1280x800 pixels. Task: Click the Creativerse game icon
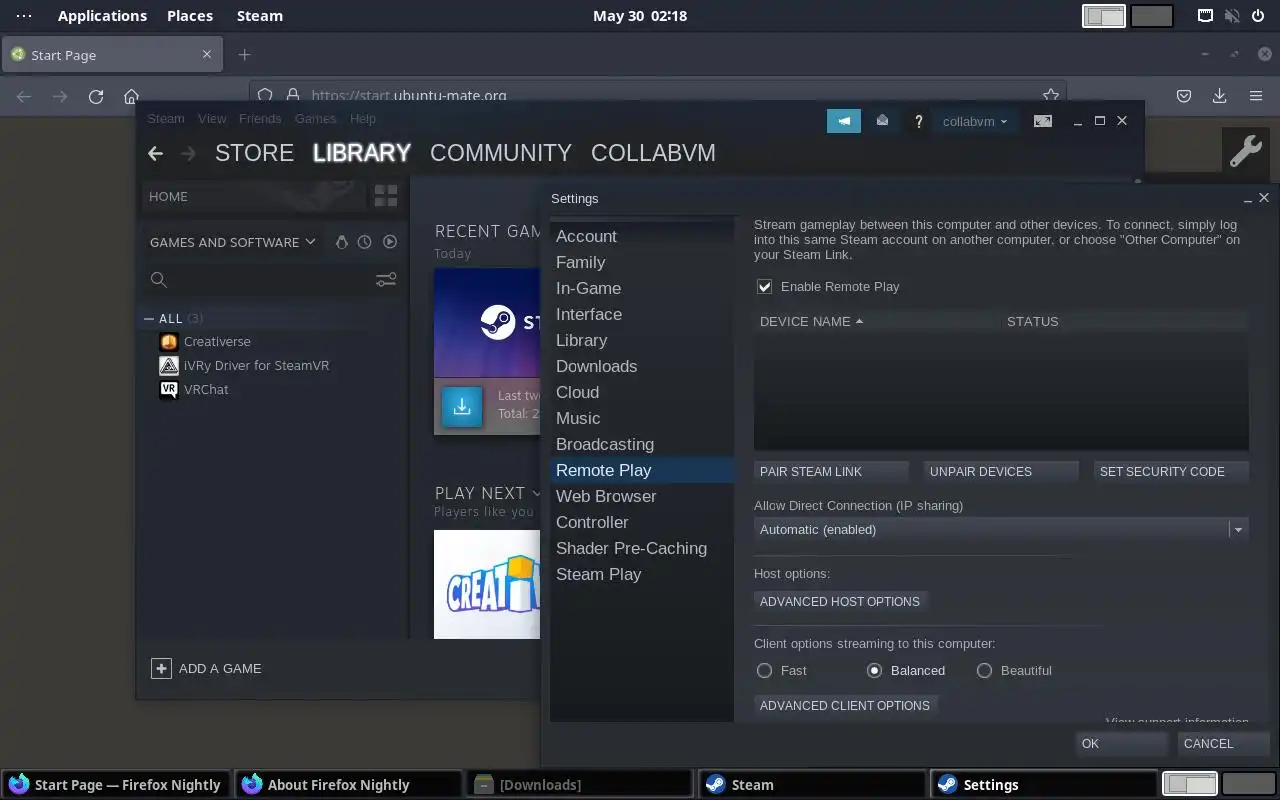click(x=169, y=341)
